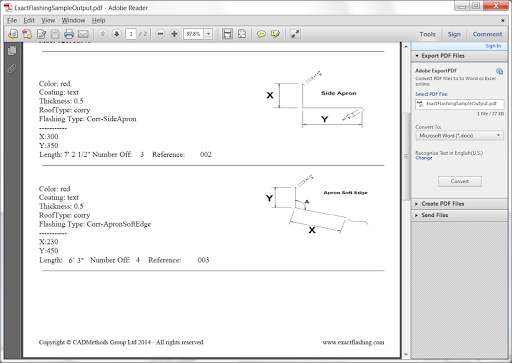The height and width of the screenshot is (363, 512).
Task: Click the Open file toolbar icon
Action: tap(13, 34)
